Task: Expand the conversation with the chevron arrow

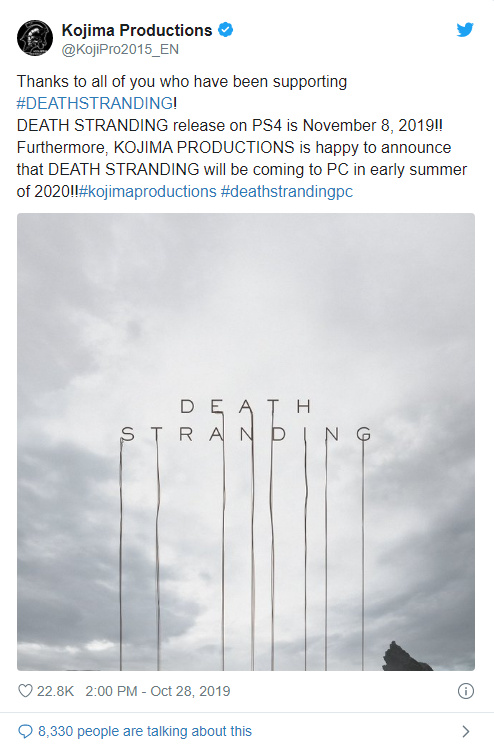Action: pos(466,731)
